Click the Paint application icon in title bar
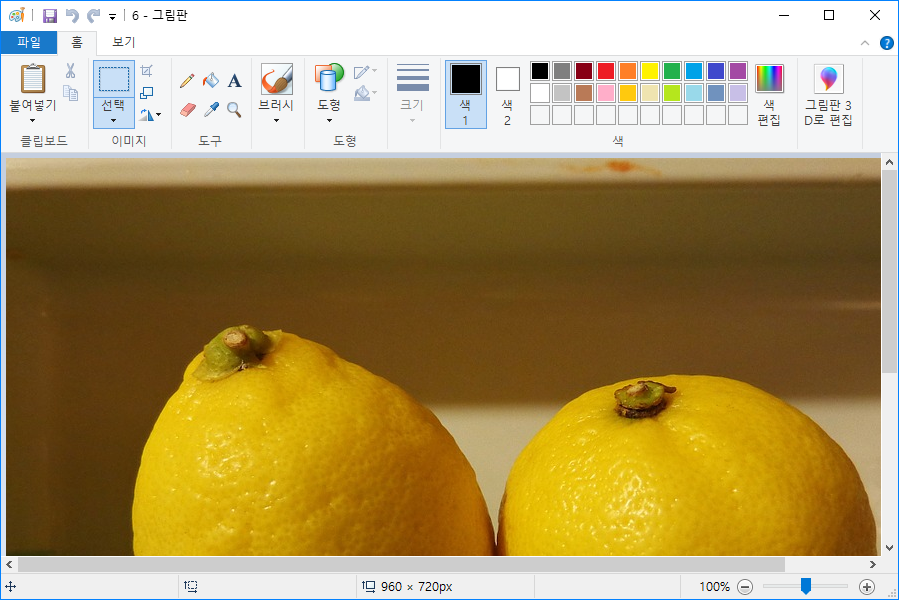Screen dimensions: 899x600 click(x=17, y=15)
